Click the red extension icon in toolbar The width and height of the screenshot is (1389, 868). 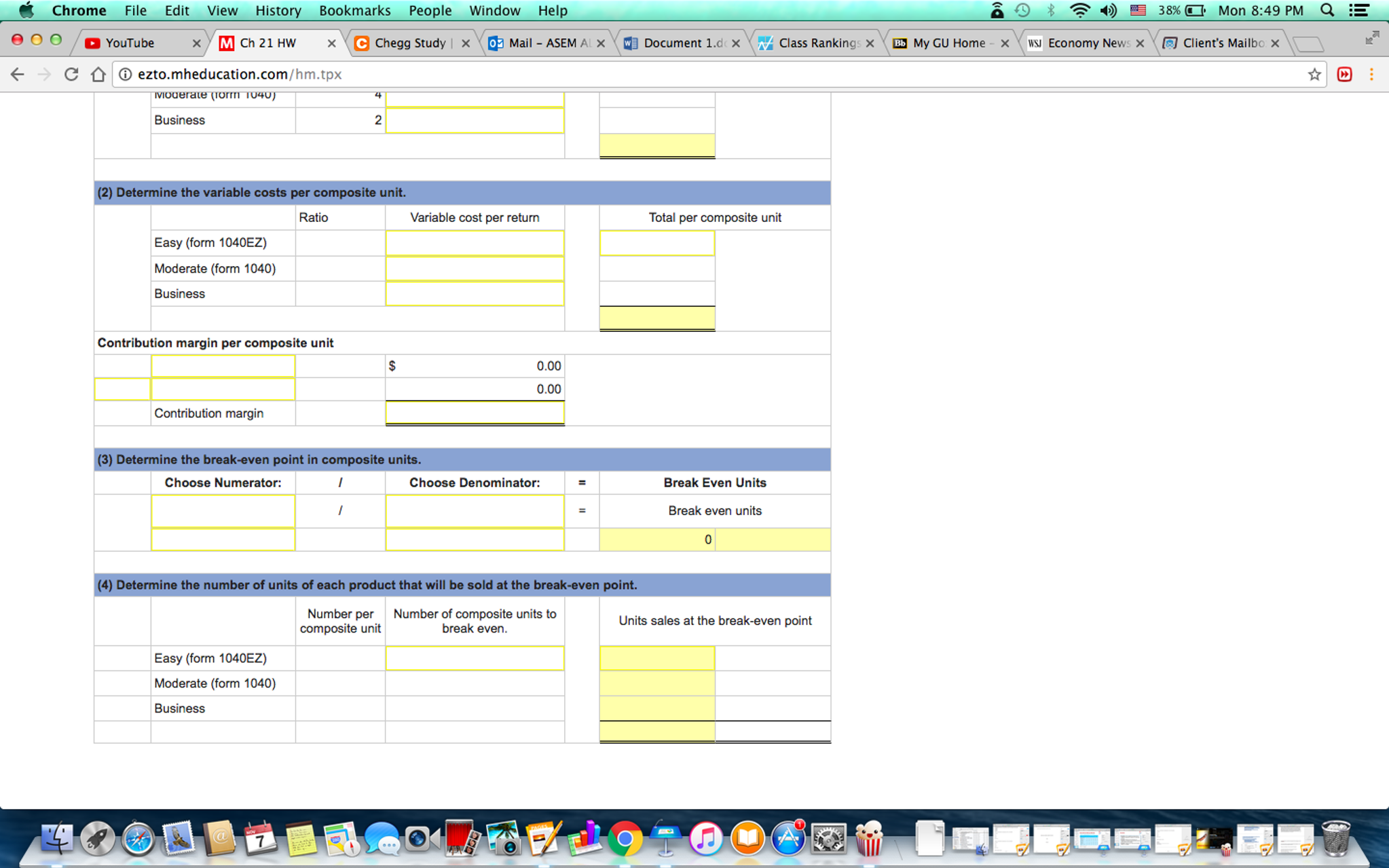pyautogui.click(x=1344, y=75)
